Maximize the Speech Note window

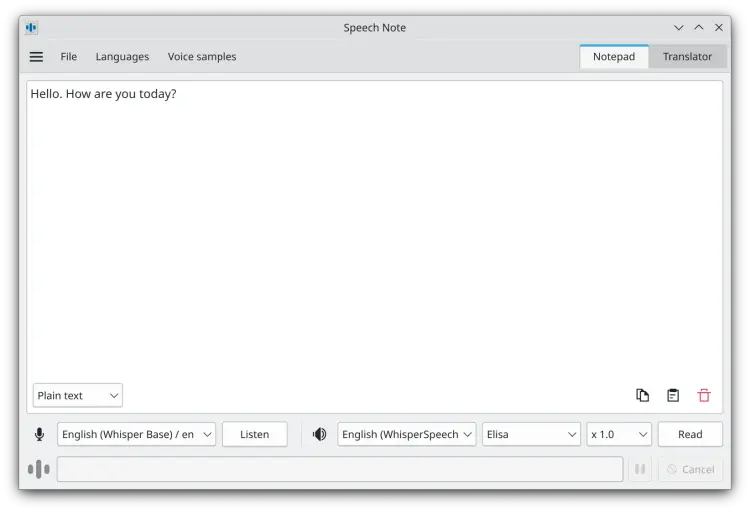pyautogui.click(x=699, y=28)
